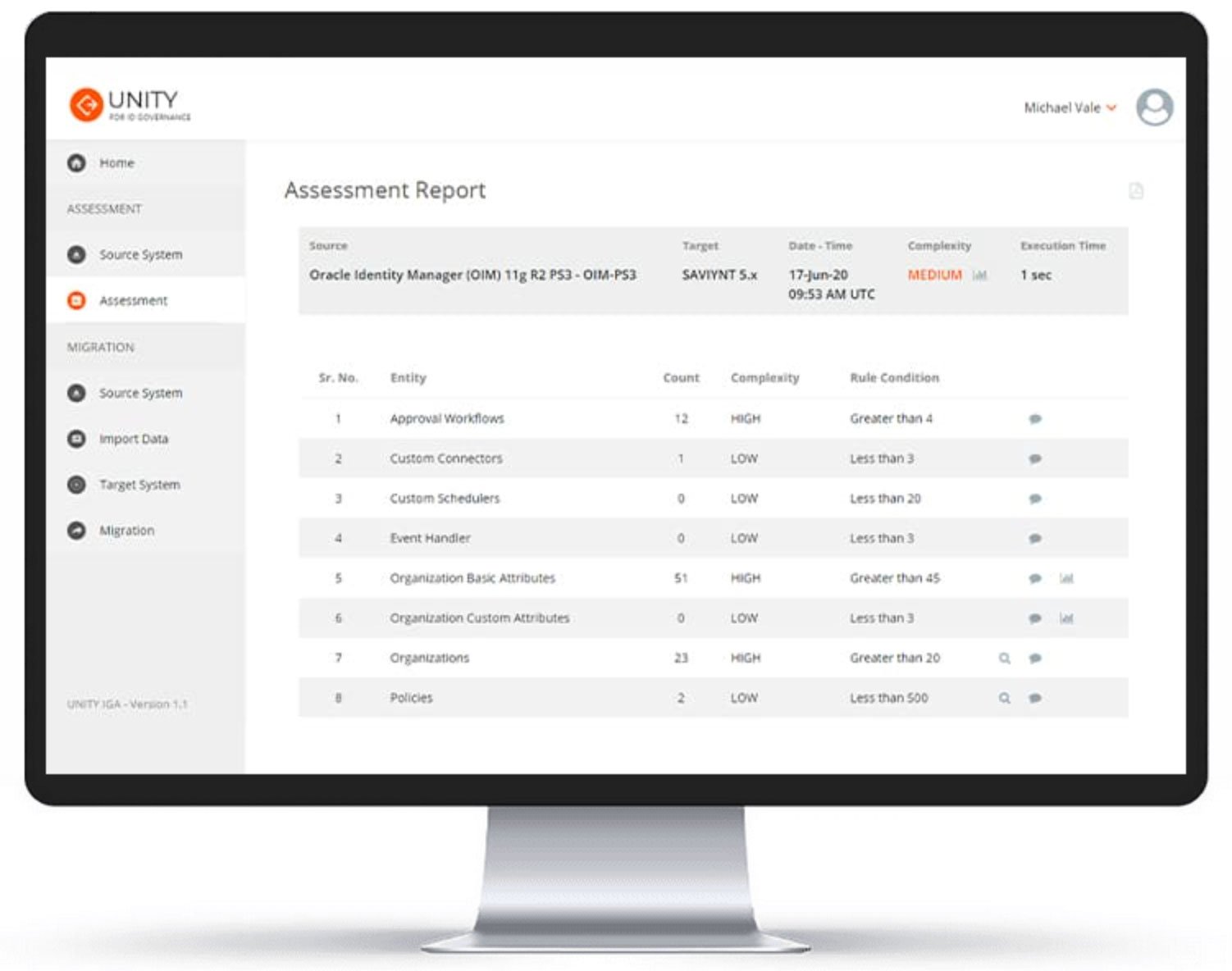The height and width of the screenshot is (971, 1232).
Task: View comment for Organization Basic Attributes row
Action: click(x=1035, y=578)
